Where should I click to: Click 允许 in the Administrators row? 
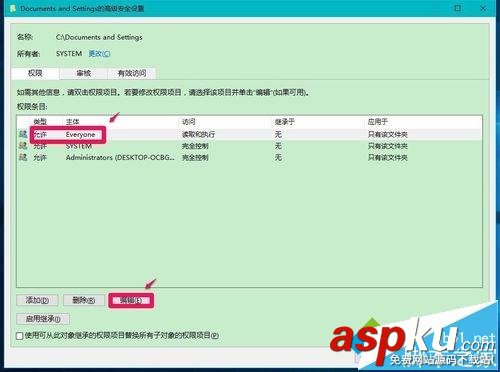click(40, 157)
